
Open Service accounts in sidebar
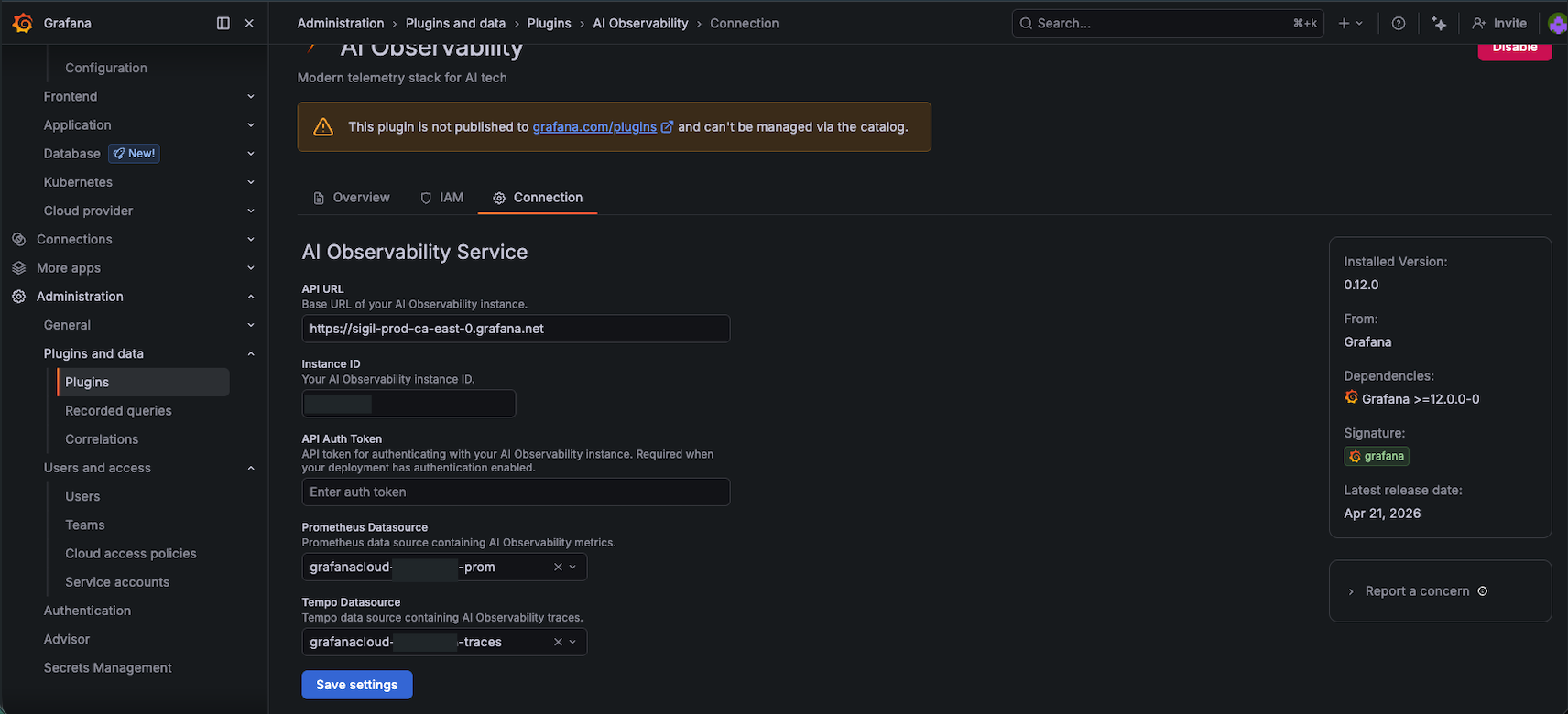[117, 582]
